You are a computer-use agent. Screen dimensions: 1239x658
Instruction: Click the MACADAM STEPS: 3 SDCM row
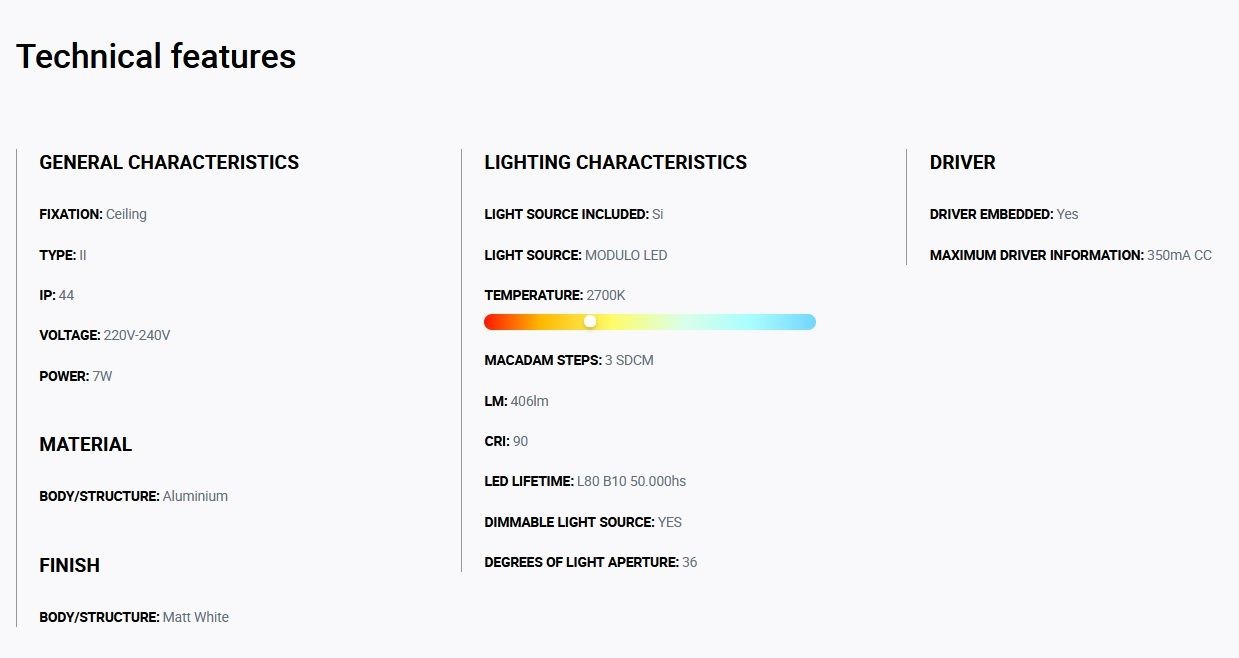pos(569,360)
